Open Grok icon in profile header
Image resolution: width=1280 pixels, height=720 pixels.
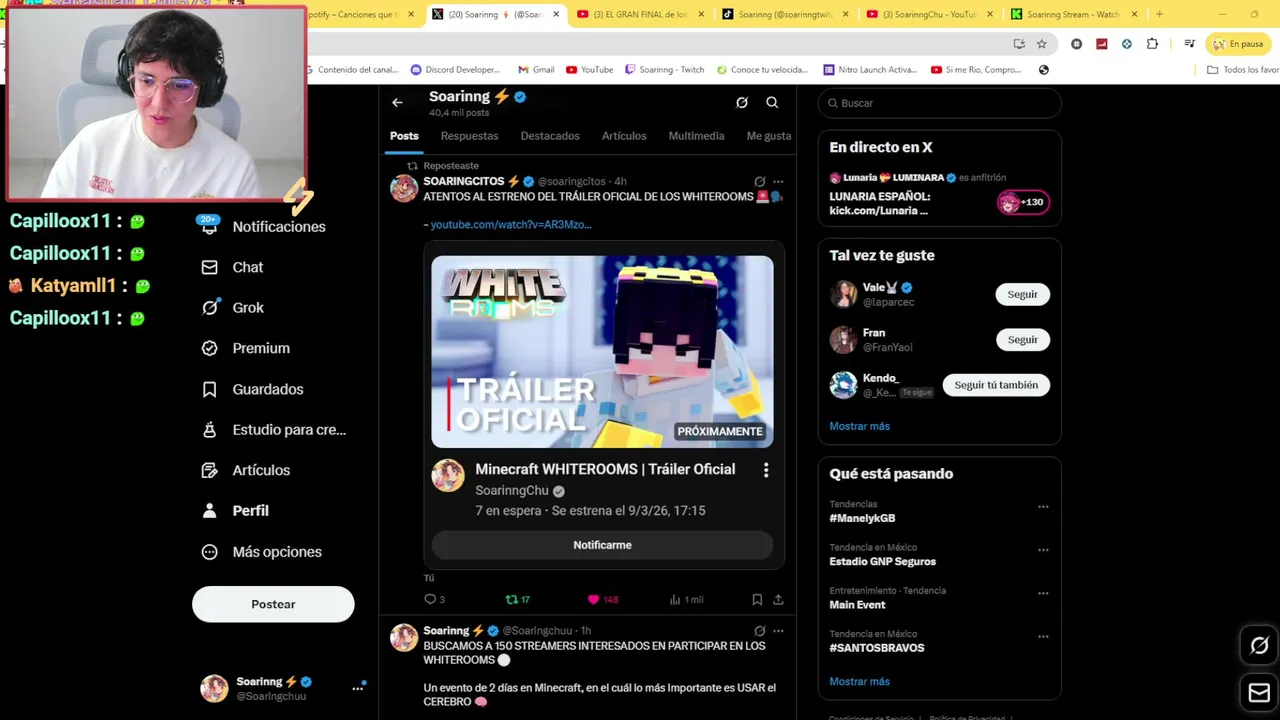click(742, 103)
